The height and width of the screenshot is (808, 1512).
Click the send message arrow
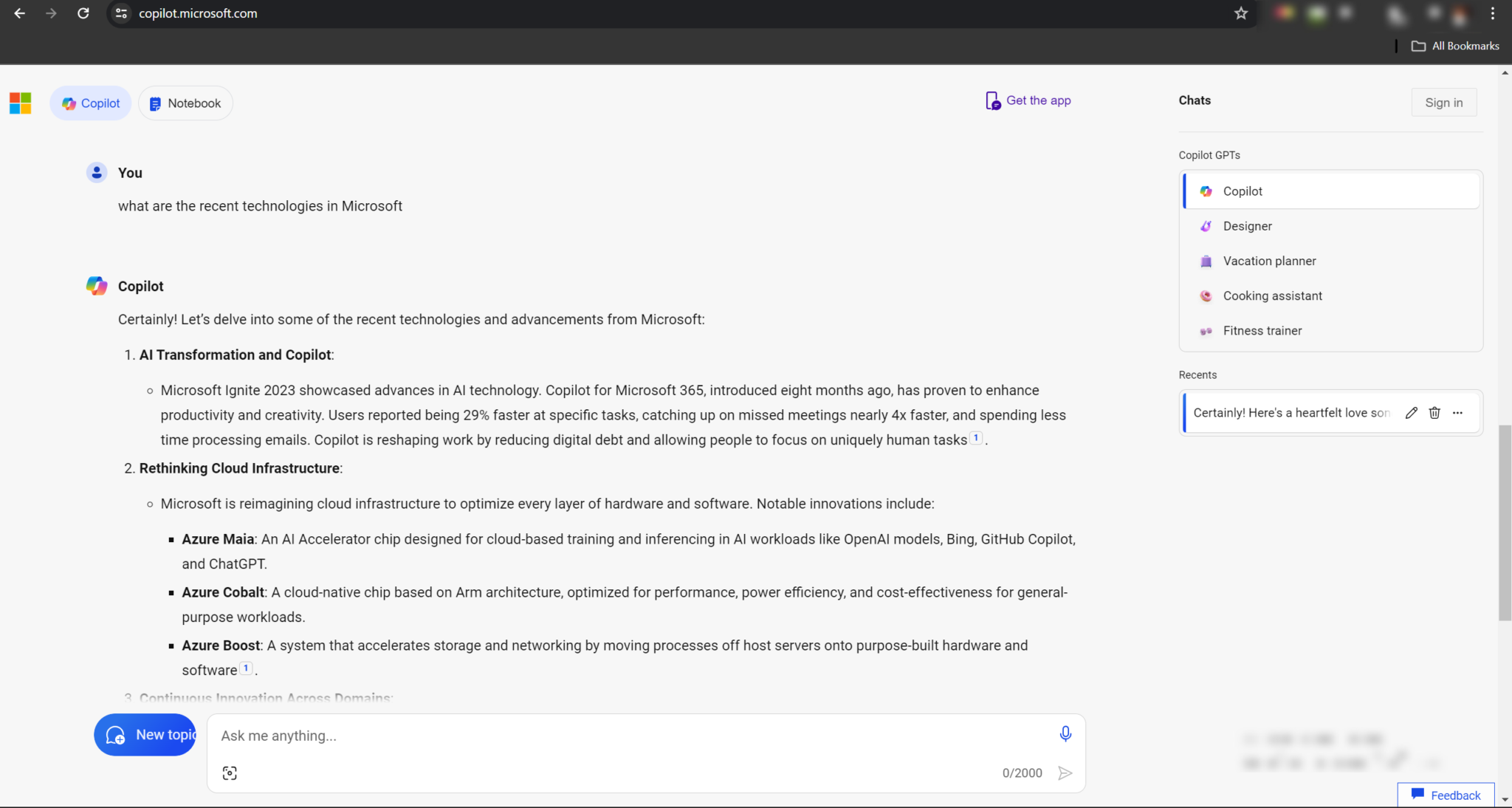click(x=1065, y=773)
